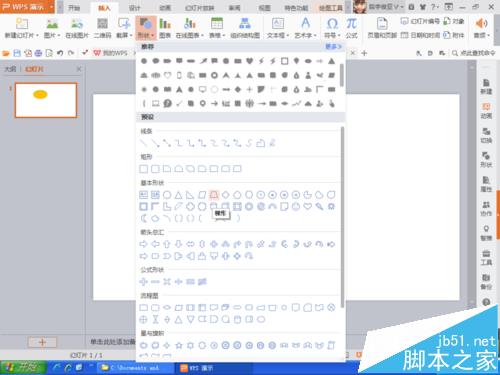Screen dimensions: 500x375
Task: Pick the oval shape in basic shapes
Action: coord(167,195)
